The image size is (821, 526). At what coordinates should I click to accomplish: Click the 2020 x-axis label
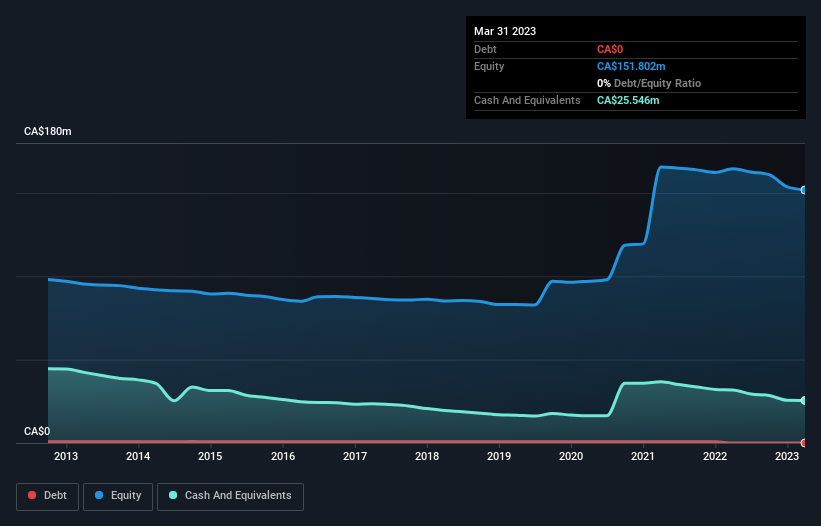pos(571,456)
